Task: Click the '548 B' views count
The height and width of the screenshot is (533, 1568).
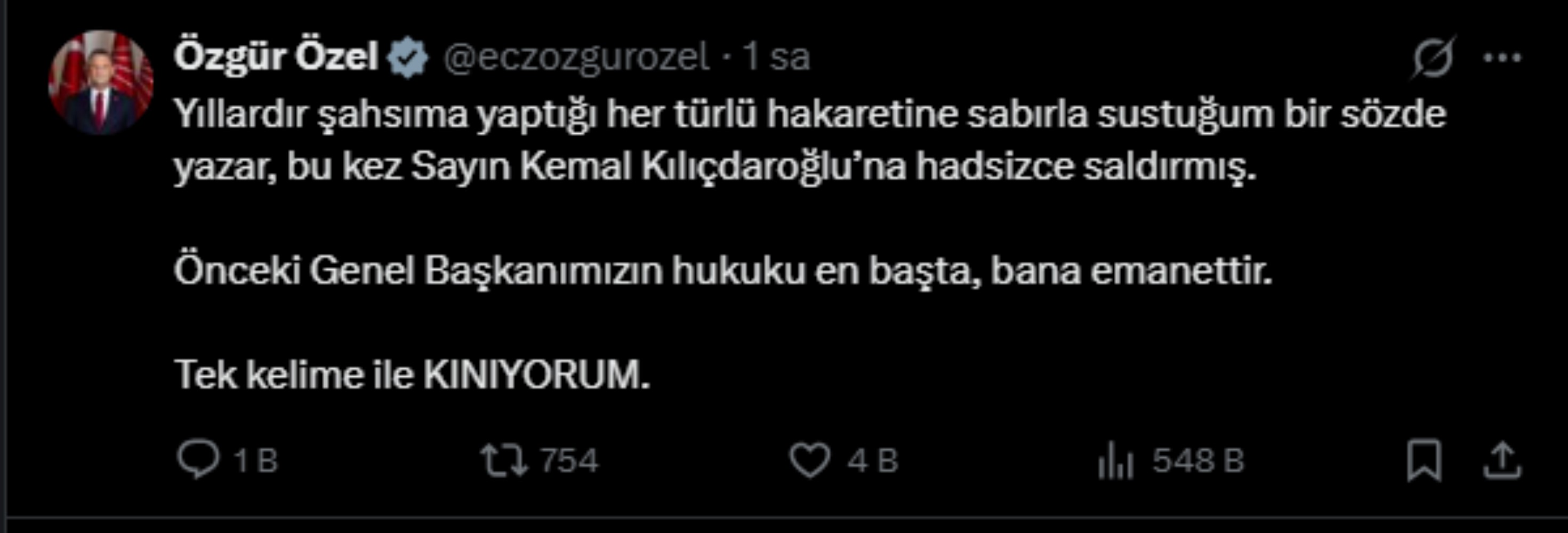Action: pyautogui.click(x=1199, y=461)
